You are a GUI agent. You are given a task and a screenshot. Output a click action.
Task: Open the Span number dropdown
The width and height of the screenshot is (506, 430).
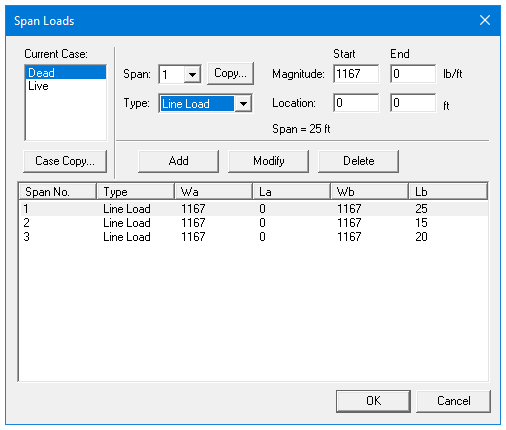coord(192,74)
